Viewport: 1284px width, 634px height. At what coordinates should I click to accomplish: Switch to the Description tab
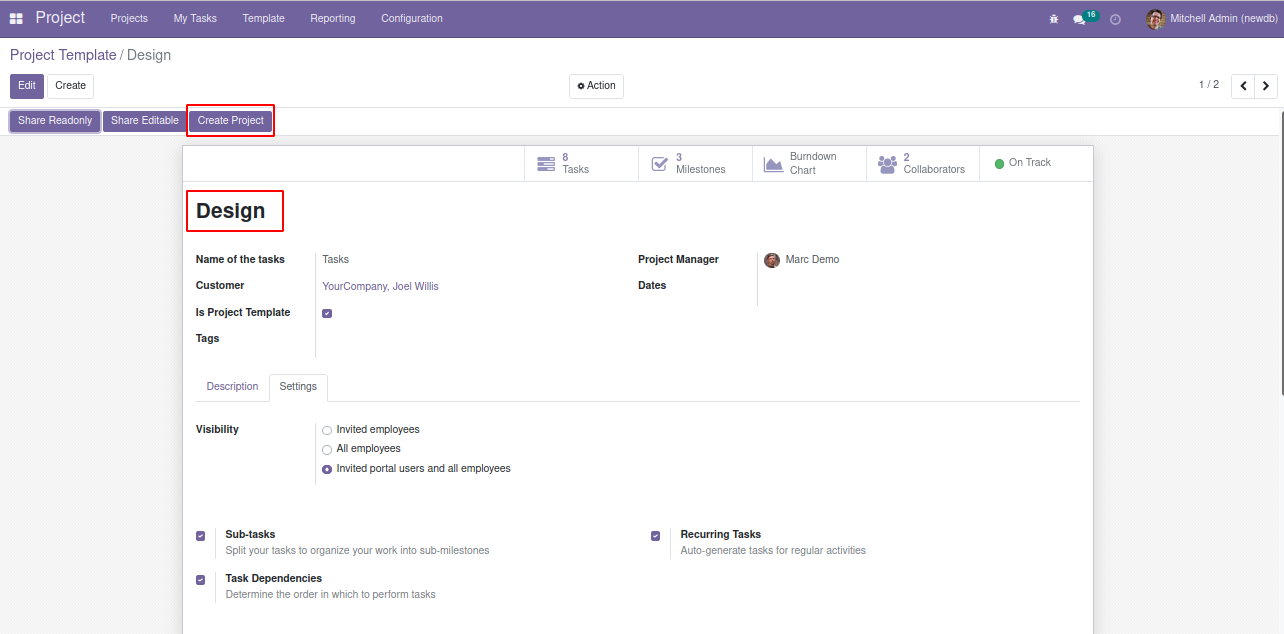coord(232,387)
